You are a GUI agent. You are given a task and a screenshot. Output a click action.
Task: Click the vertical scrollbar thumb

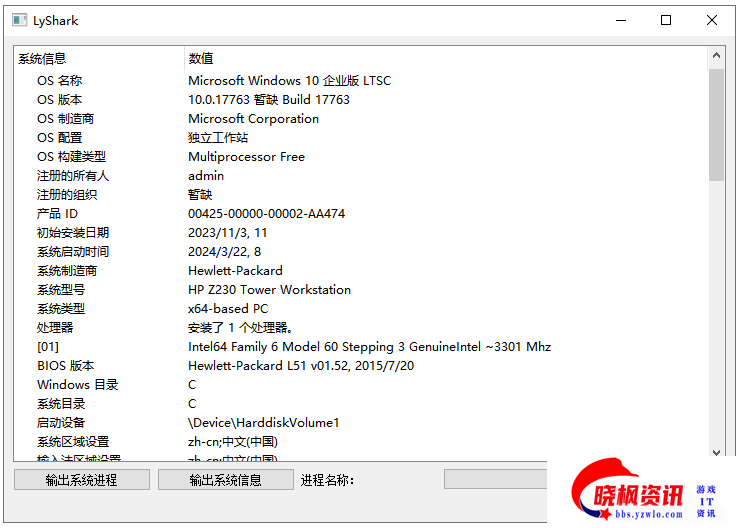tap(716, 125)
